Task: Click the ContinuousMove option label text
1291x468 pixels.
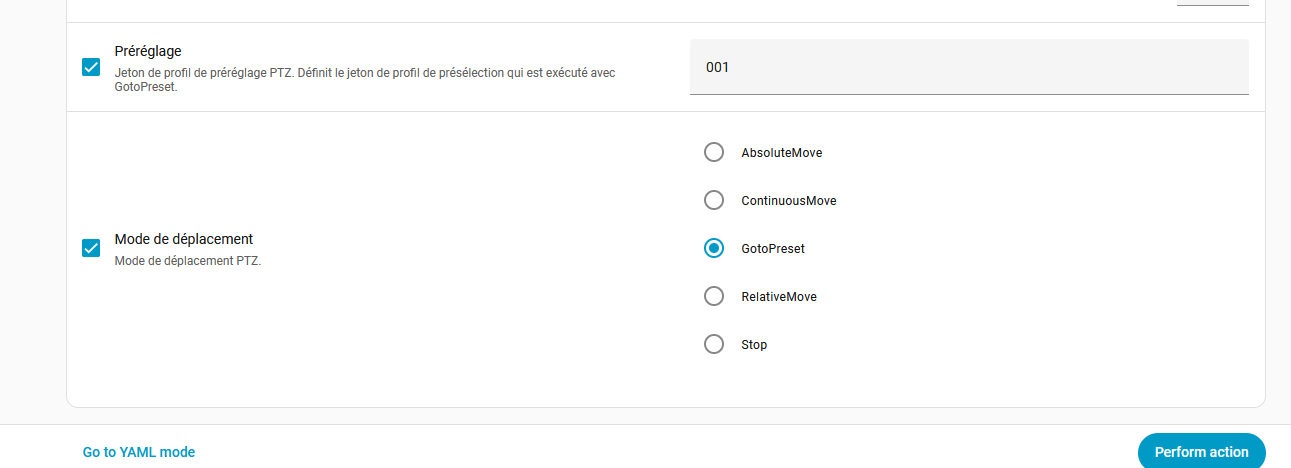Action: [x=788, y=201]
